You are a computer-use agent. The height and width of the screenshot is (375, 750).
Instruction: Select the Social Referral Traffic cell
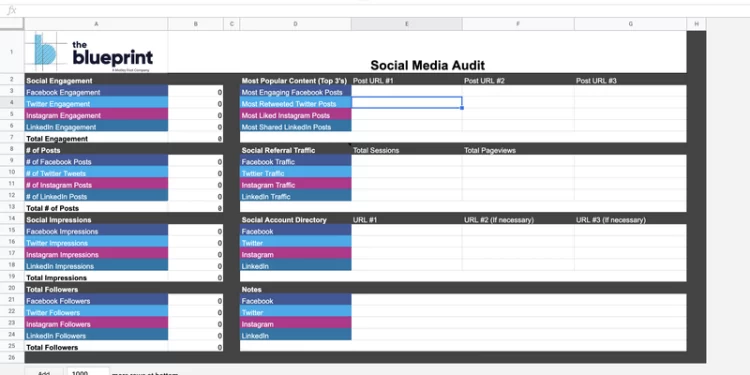tap(295, 150)
